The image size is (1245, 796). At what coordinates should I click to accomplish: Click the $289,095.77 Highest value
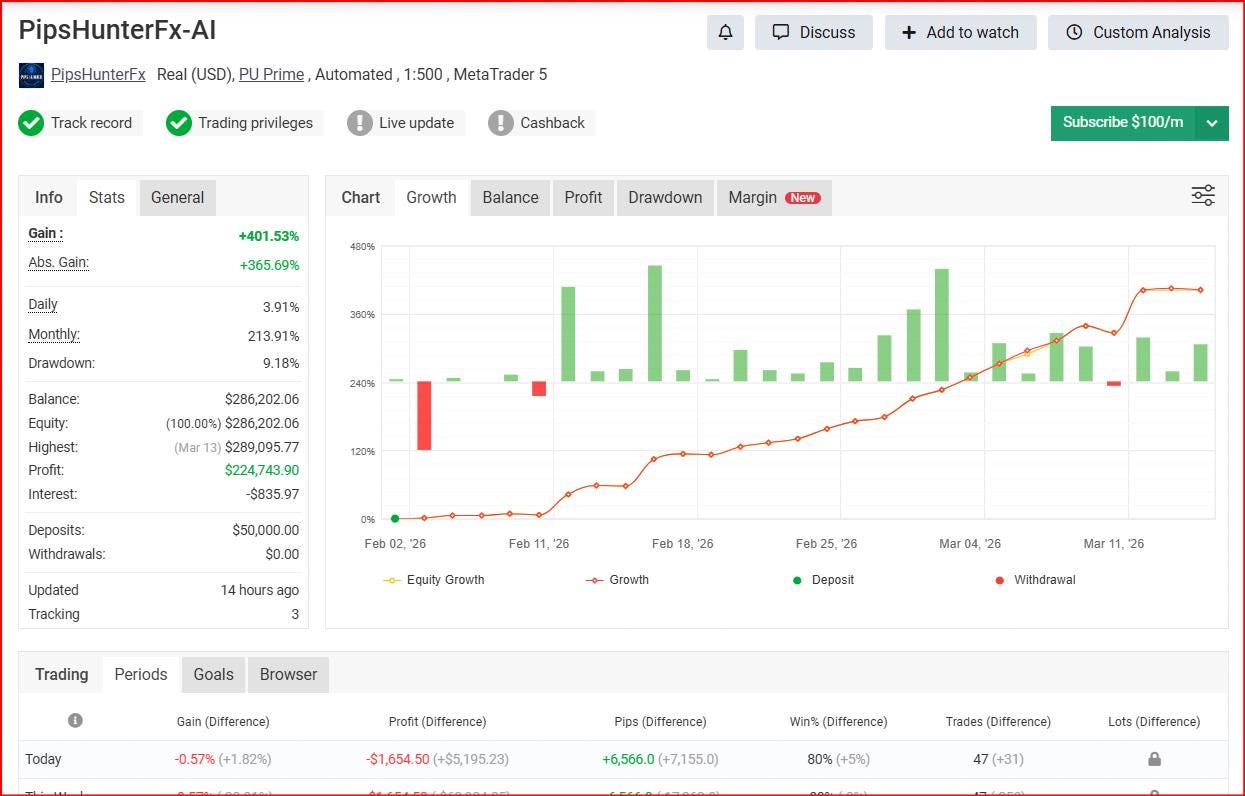point(262,447)
